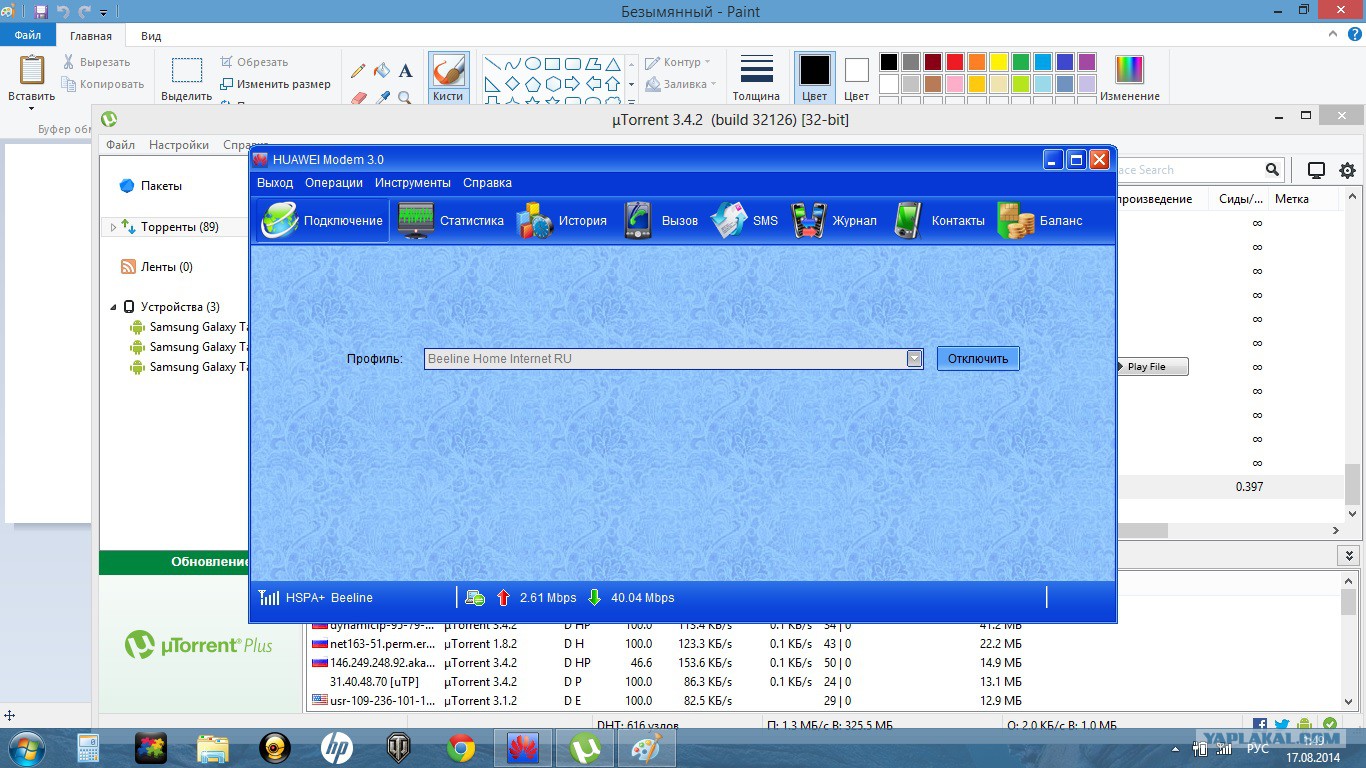The image size is (1366, 768).
Task: Pick the yellow color swatch in Paint
Action: click(x=999, y=62)
